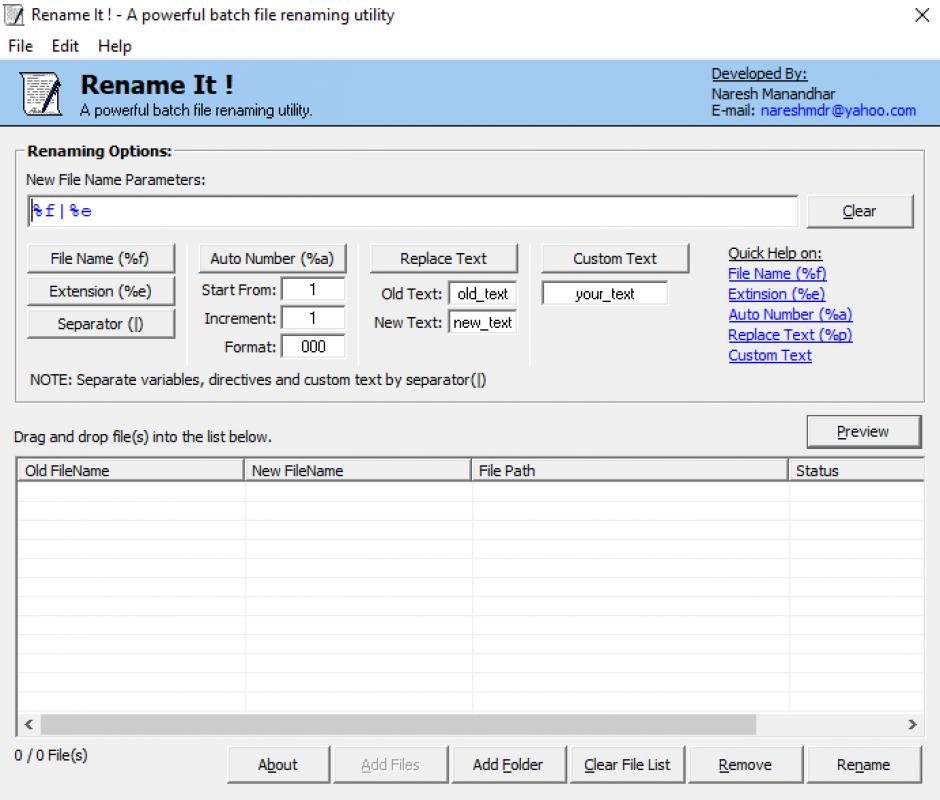Image resolution: width=940 pixels, height=800 pixels.
Task: Sort by the New FileName column header
Action: [357, 471]
